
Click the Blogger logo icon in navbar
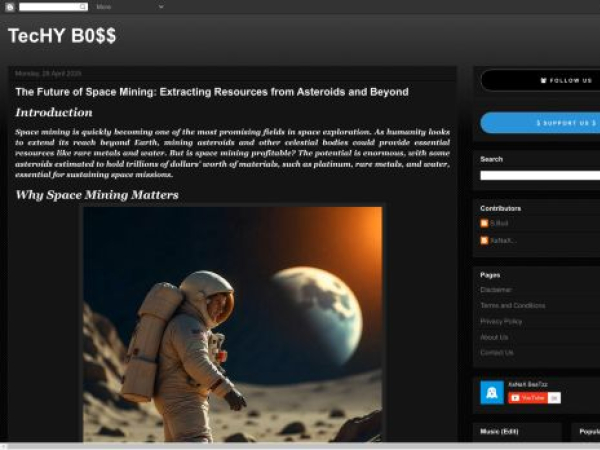click(x=10, y=7)
